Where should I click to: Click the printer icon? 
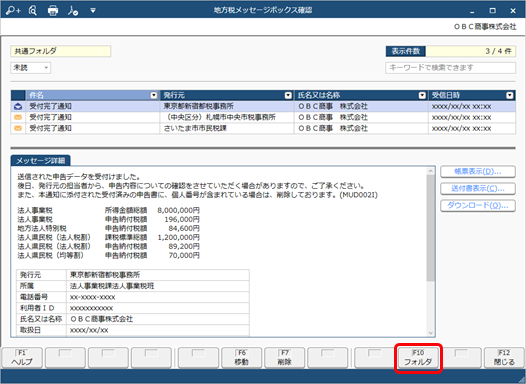[53, 11]
